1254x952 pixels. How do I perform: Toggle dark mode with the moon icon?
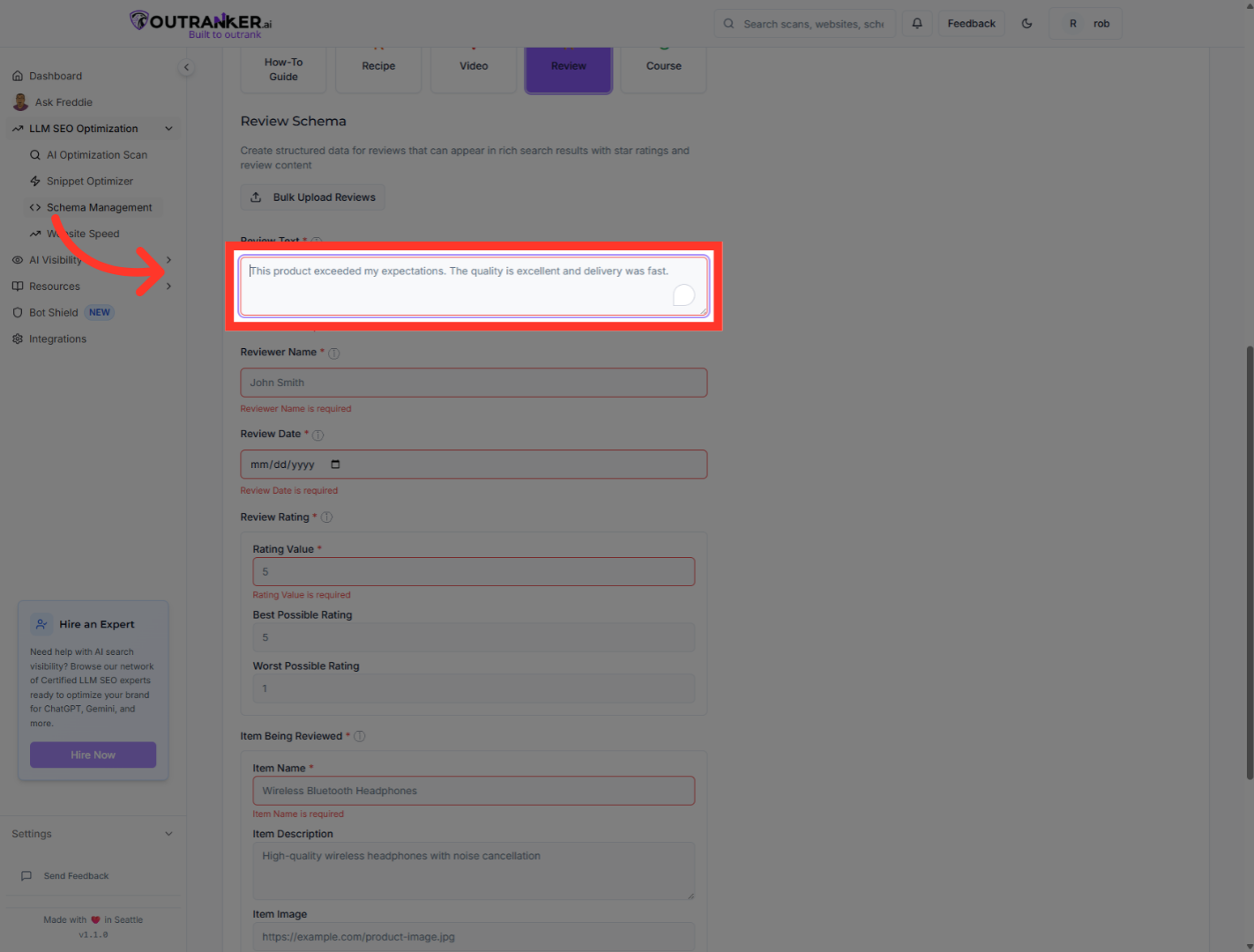tap(1026, 24)
